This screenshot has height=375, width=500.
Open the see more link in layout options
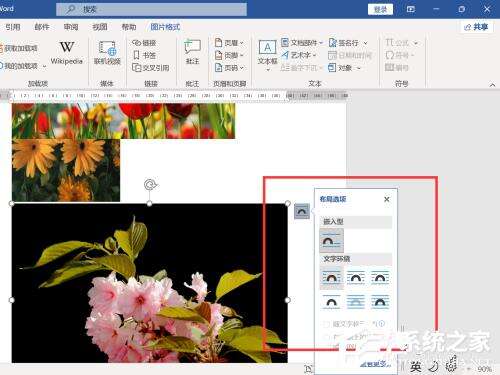[x=375, y=364]
